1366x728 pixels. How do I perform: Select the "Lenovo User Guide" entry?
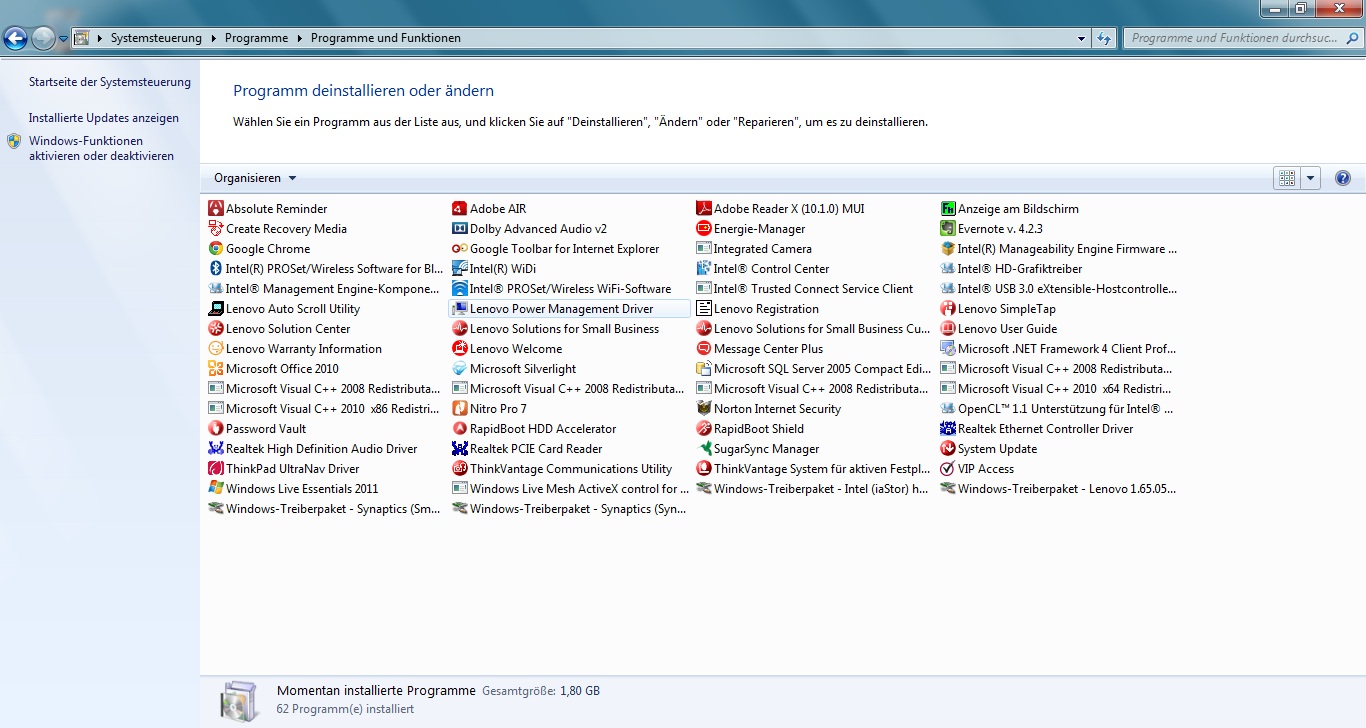[x=998, y=329]
